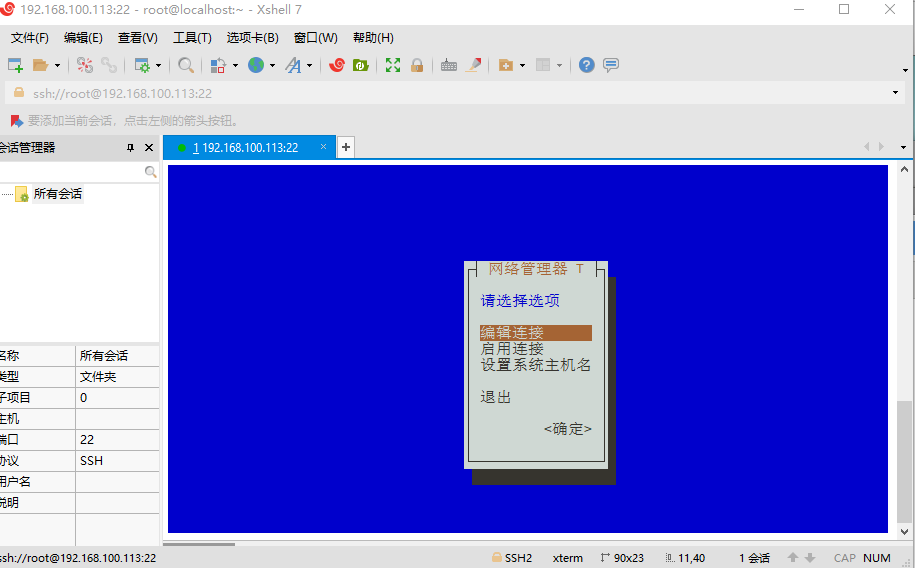Image resolution: width=915 pixels, height=568 pixels.
Task: Close the session manager panel
Action: (149, 148)
